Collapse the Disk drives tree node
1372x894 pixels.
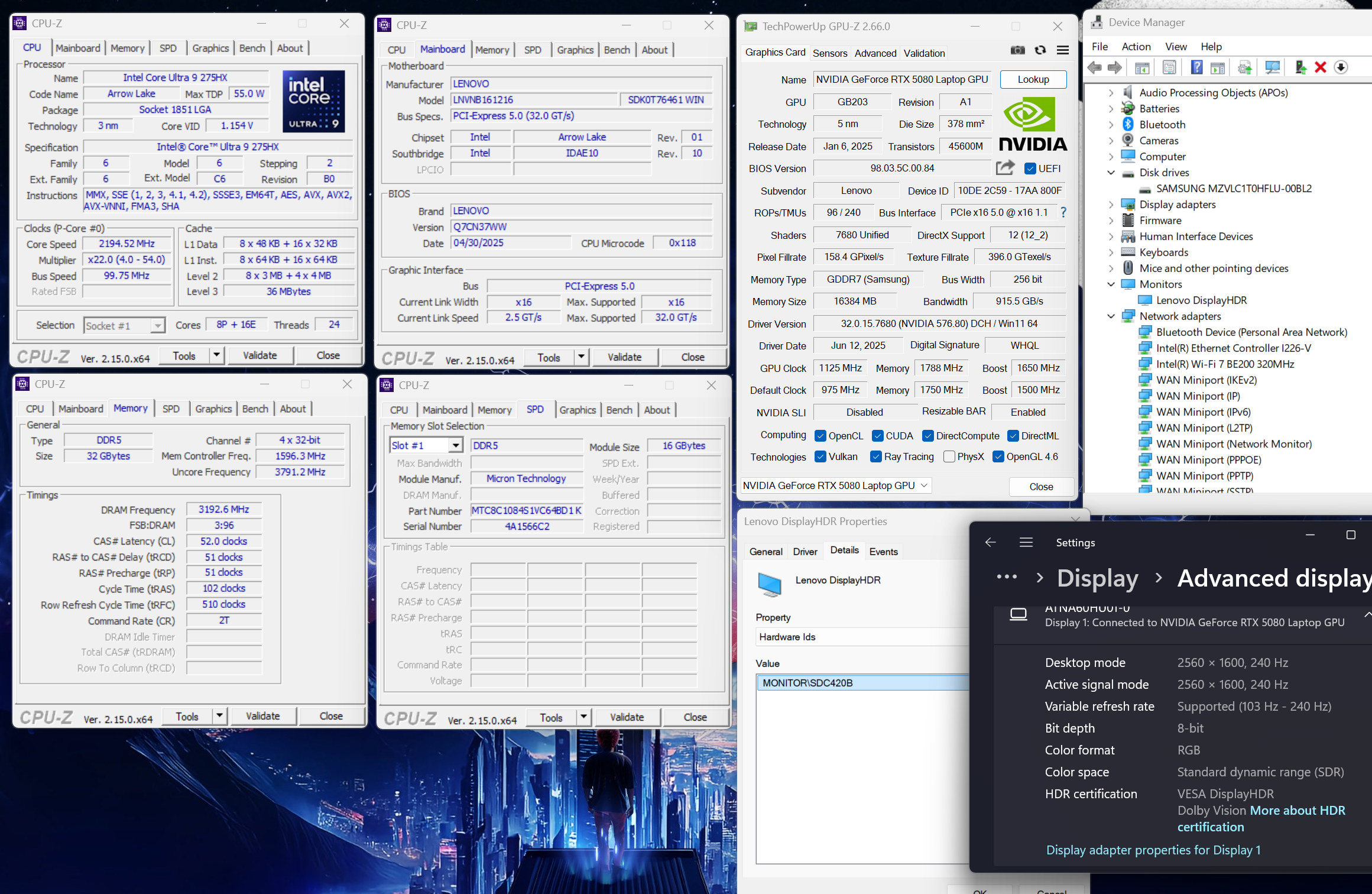coord(1111,173)
